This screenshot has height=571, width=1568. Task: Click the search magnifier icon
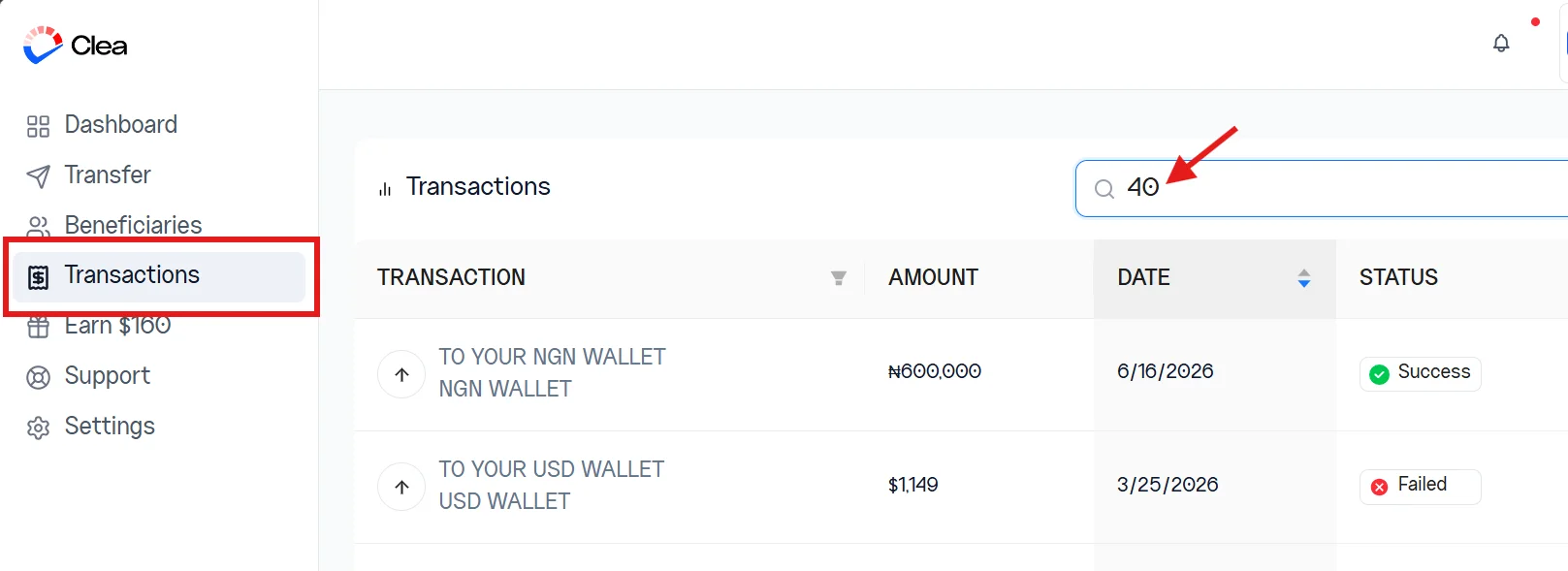coord(1104,189)
